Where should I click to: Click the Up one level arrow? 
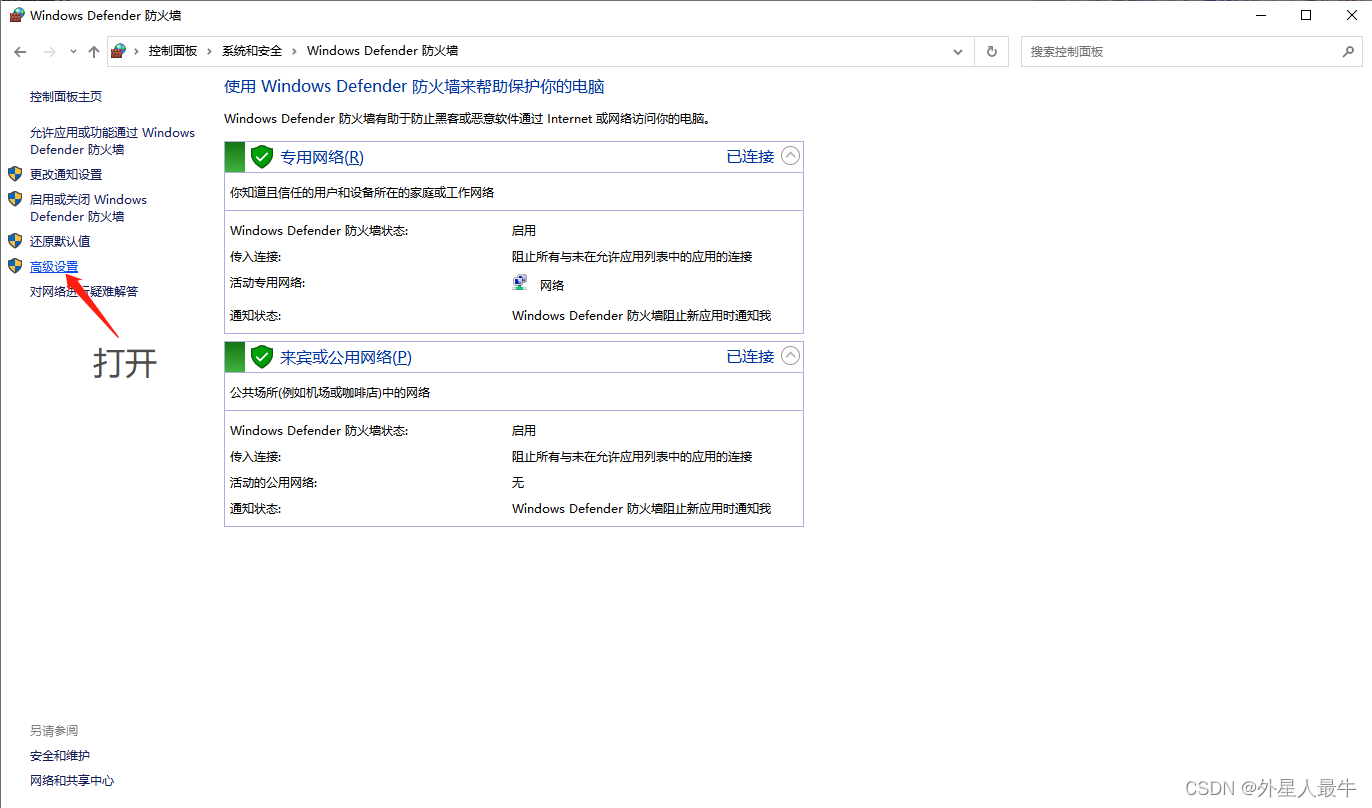93,51
